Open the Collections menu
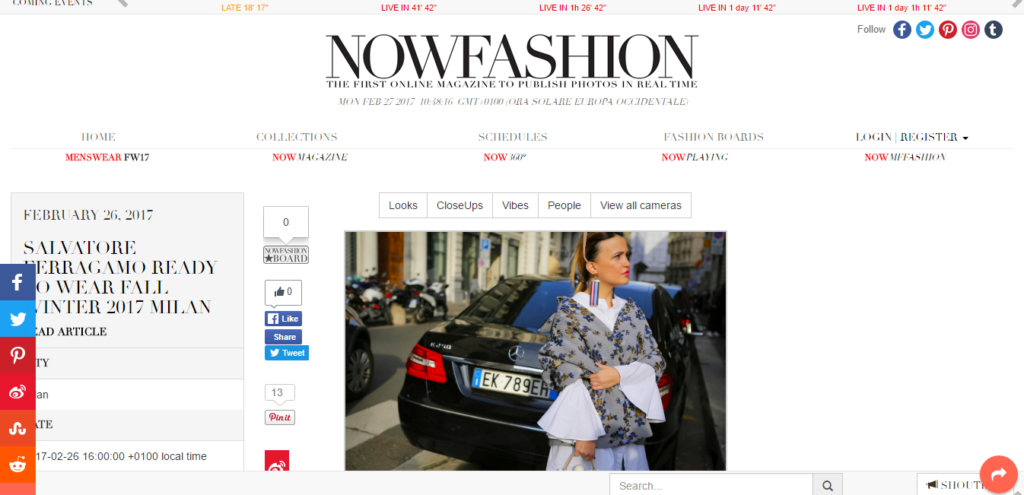The height and width of the screenshot is (495, 1024). pos(296,137)
